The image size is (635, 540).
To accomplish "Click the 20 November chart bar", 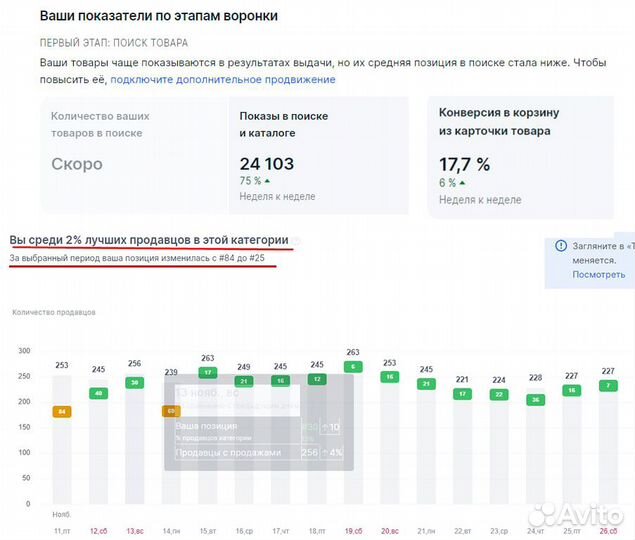I will 390,440.
